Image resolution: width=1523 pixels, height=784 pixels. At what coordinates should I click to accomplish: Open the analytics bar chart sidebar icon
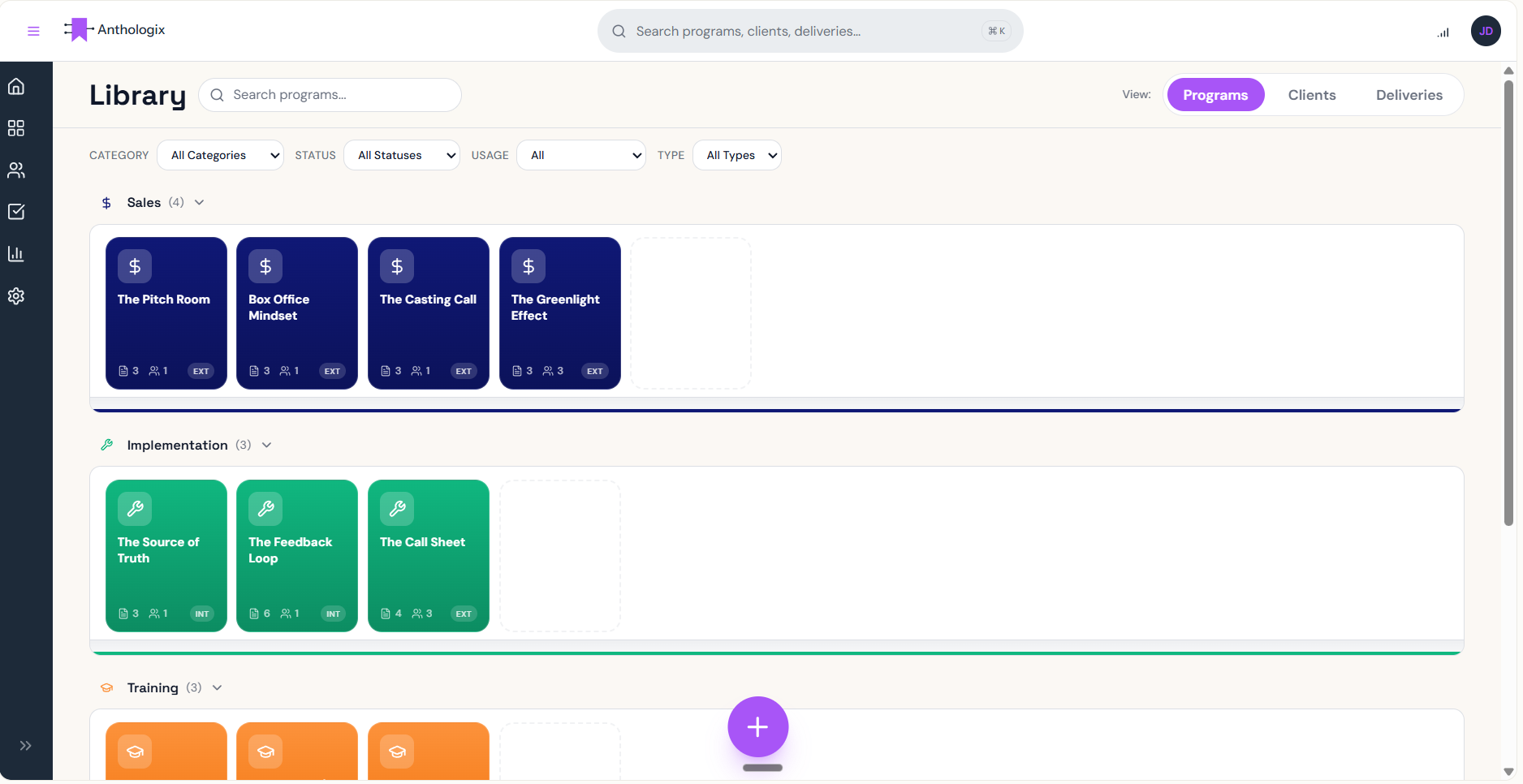click(x=16, y=254)
